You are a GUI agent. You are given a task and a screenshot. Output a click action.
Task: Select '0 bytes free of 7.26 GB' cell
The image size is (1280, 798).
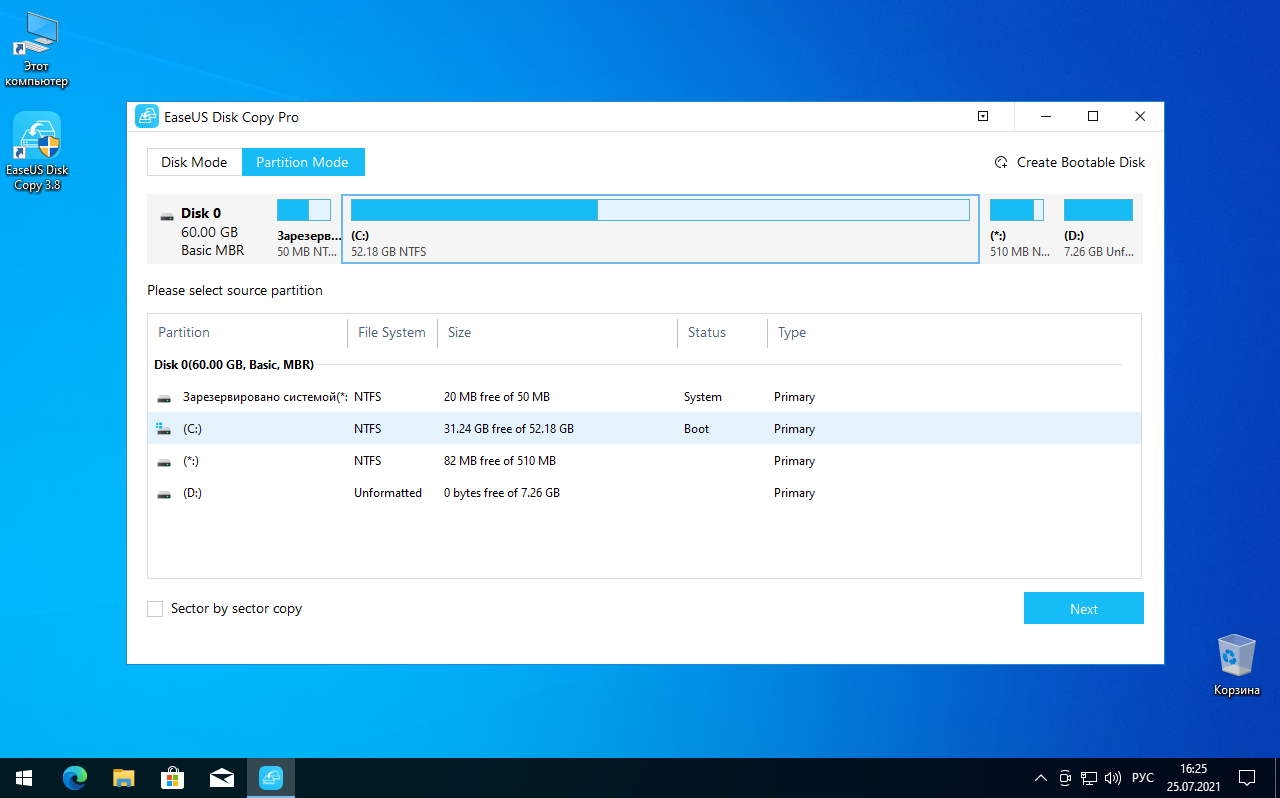pos(502,493)
